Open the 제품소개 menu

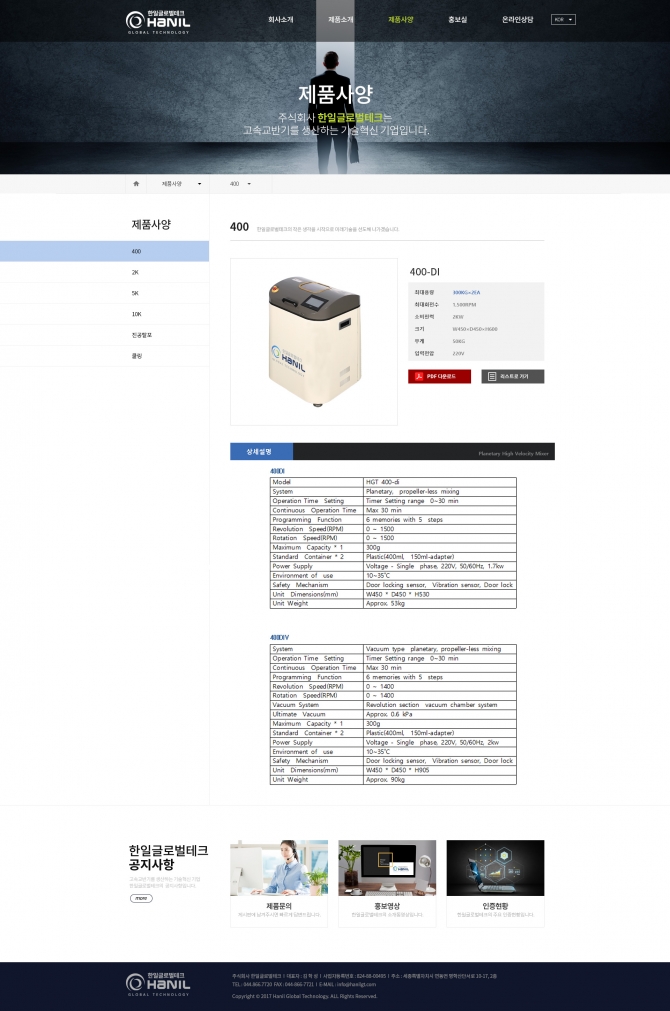tap(340, 20)
